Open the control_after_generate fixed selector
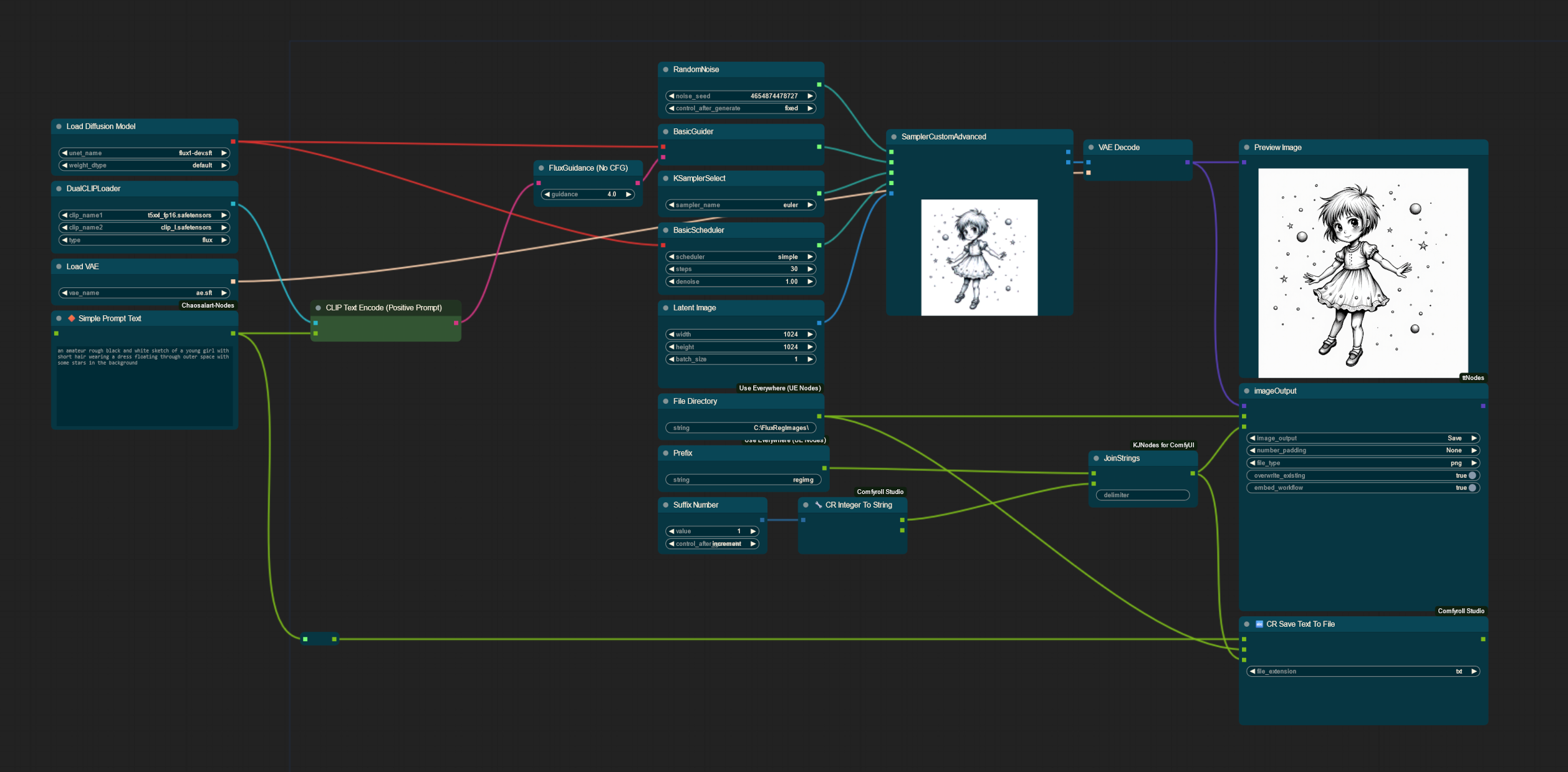Image resolution: width=1568 pixels, height=772 pixels. click(x=741, y=108)
